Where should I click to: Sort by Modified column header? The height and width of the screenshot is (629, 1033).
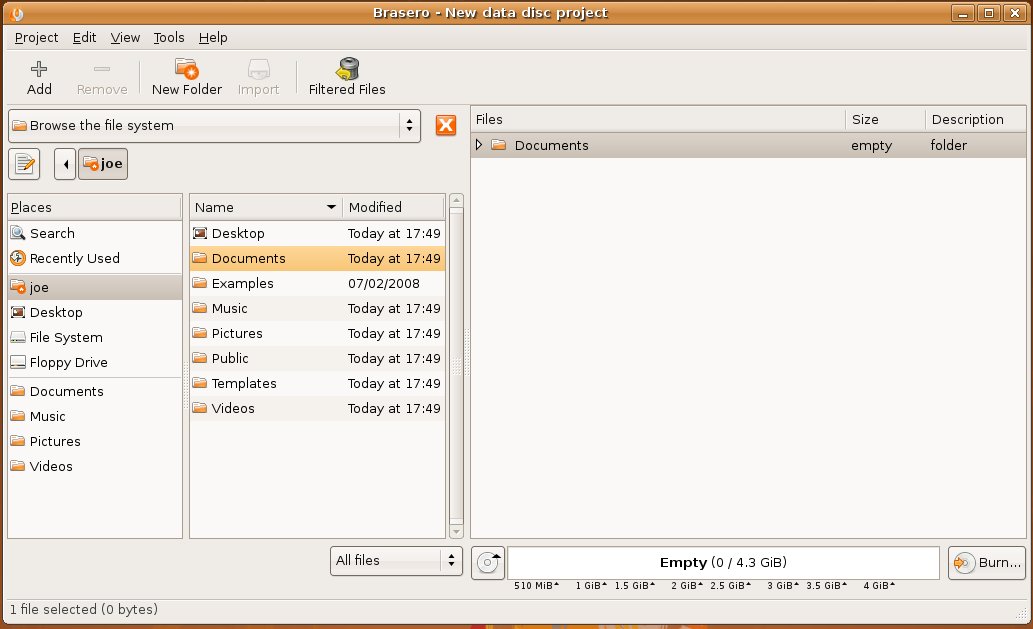click(394, 207)
